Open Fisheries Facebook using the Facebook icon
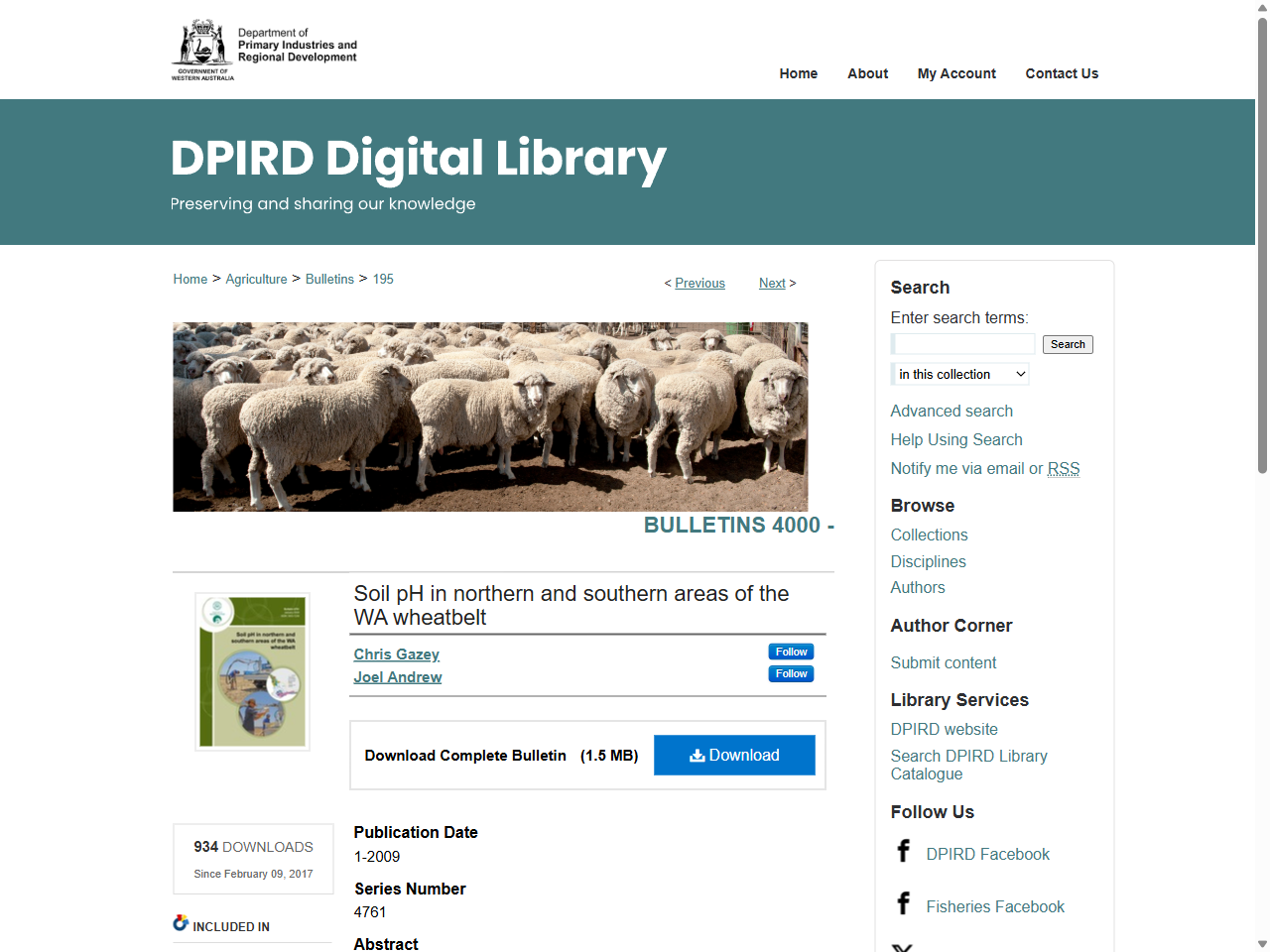This screenshot has width=1270, height=952. pos(904,903)
